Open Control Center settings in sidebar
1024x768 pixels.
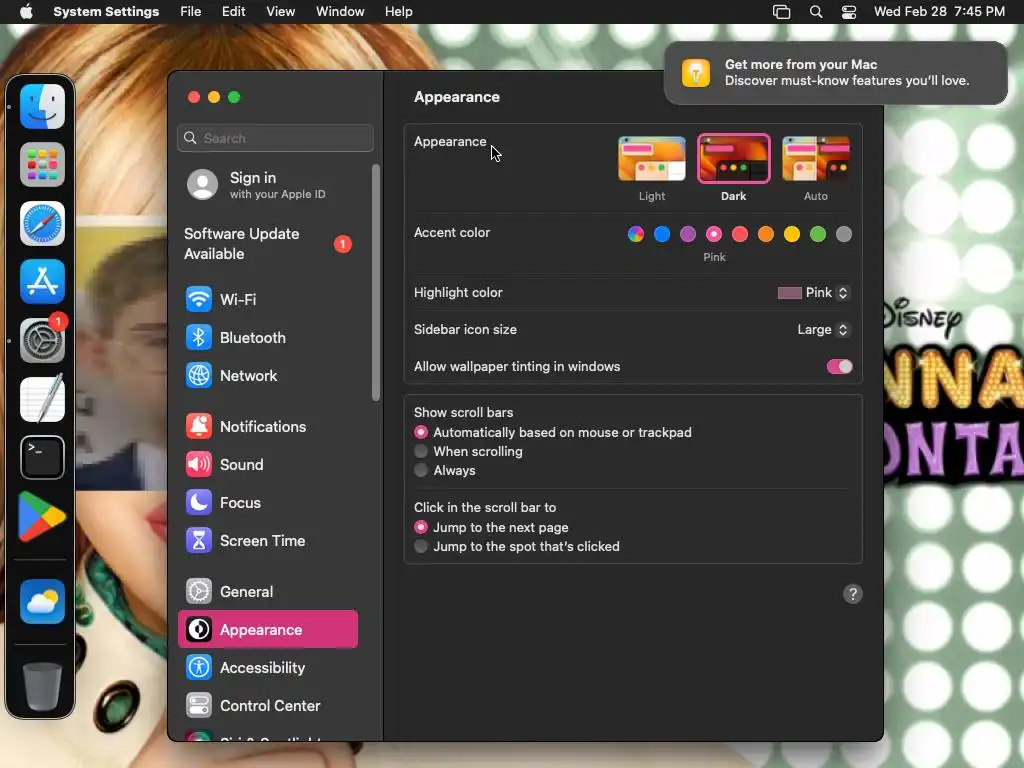click(268, 705)
